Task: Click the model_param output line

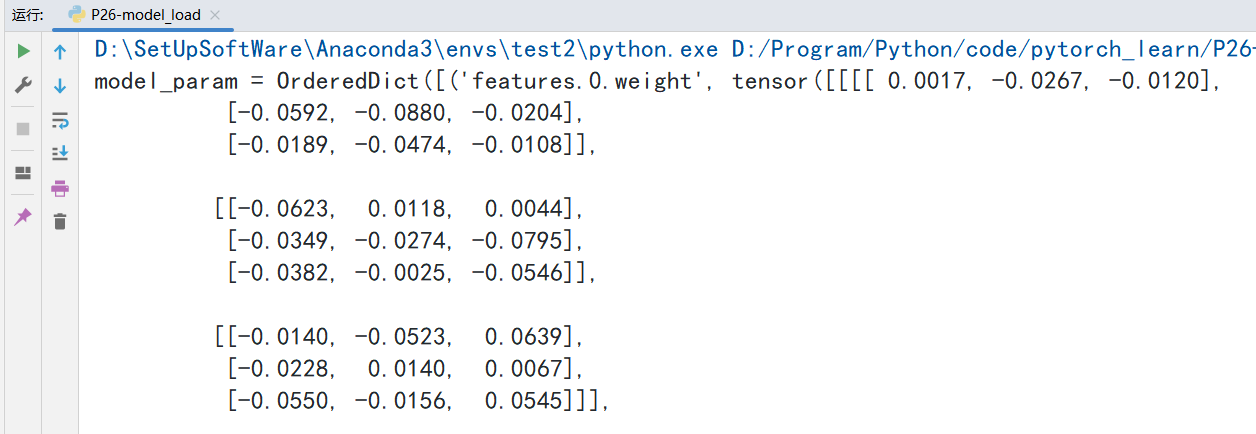Action: 165,81
